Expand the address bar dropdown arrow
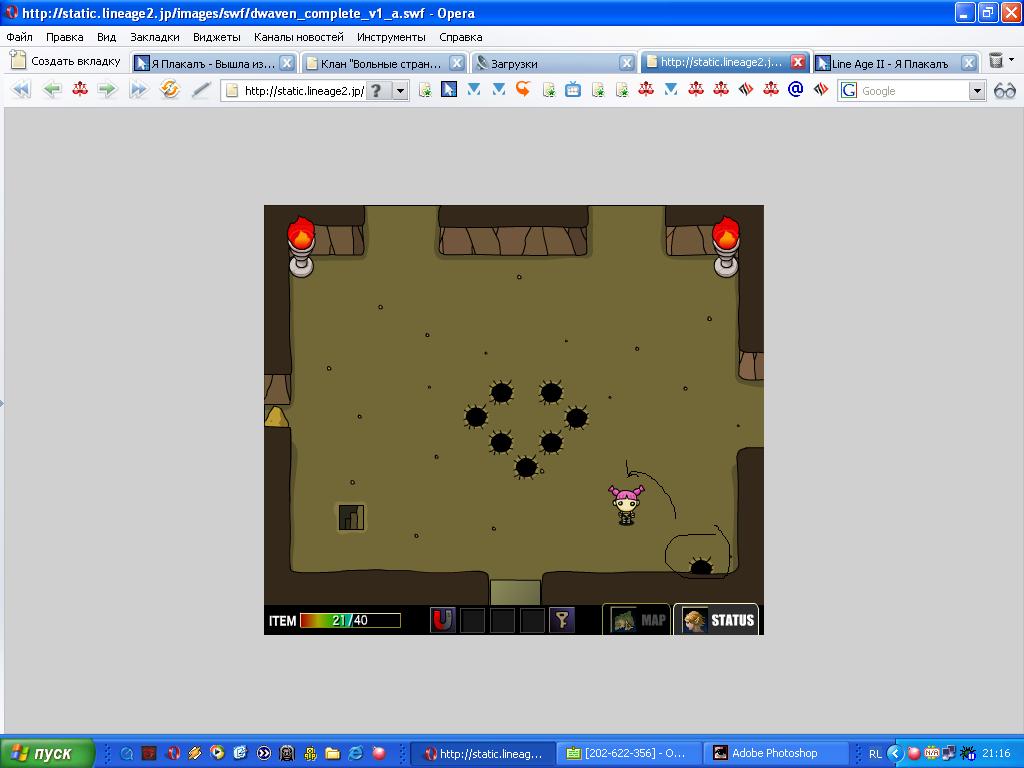 [x=400, y=91]
